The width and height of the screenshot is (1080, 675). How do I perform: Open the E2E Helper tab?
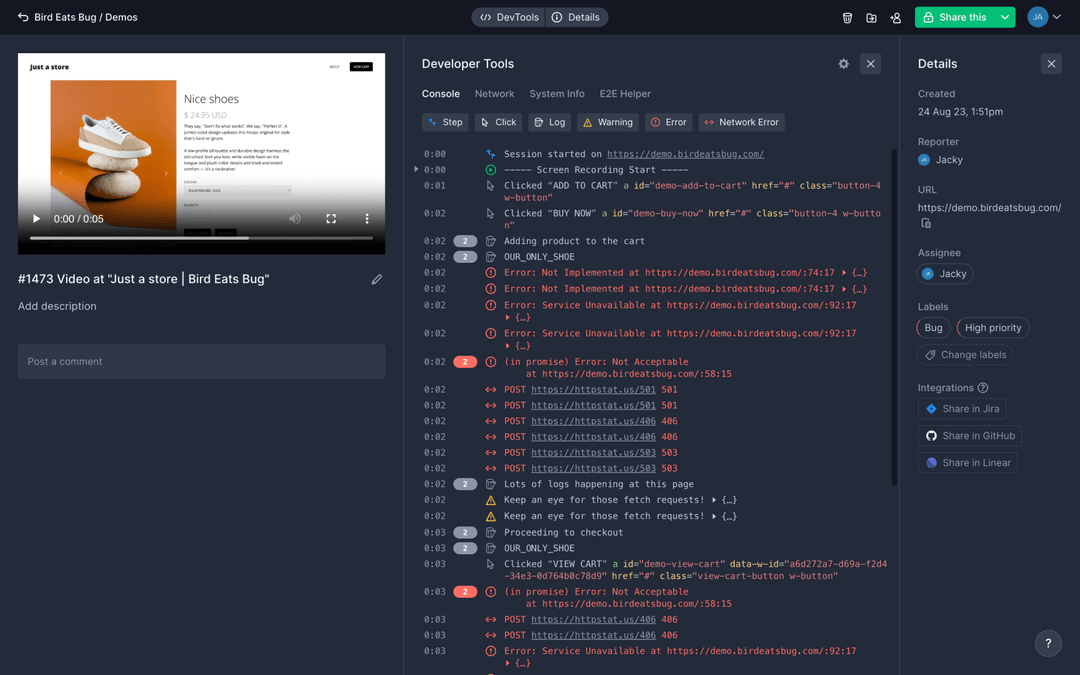pos(625,93)
